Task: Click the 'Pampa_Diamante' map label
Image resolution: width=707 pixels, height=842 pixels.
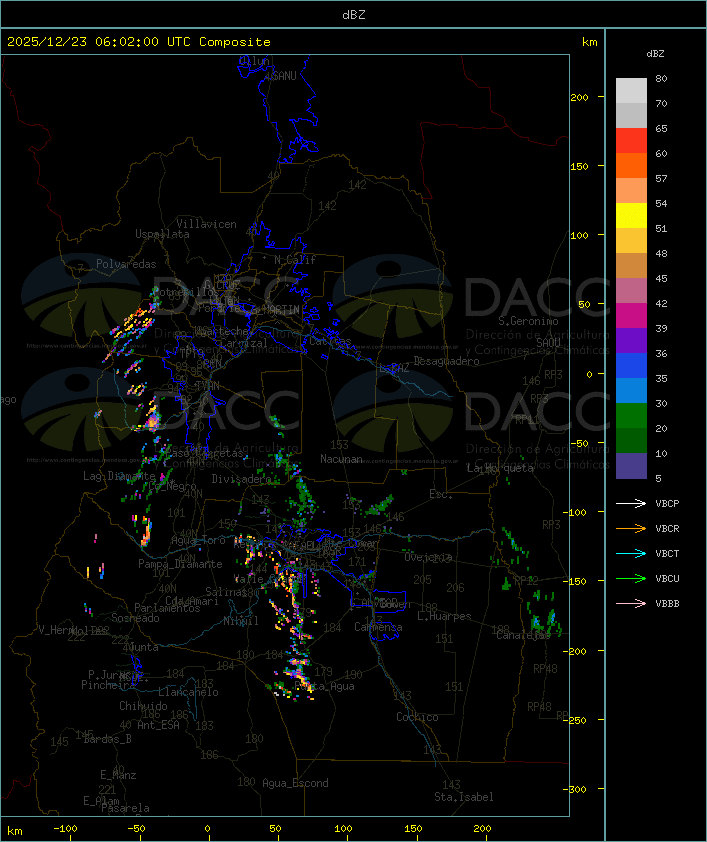Action: [180, 564]
